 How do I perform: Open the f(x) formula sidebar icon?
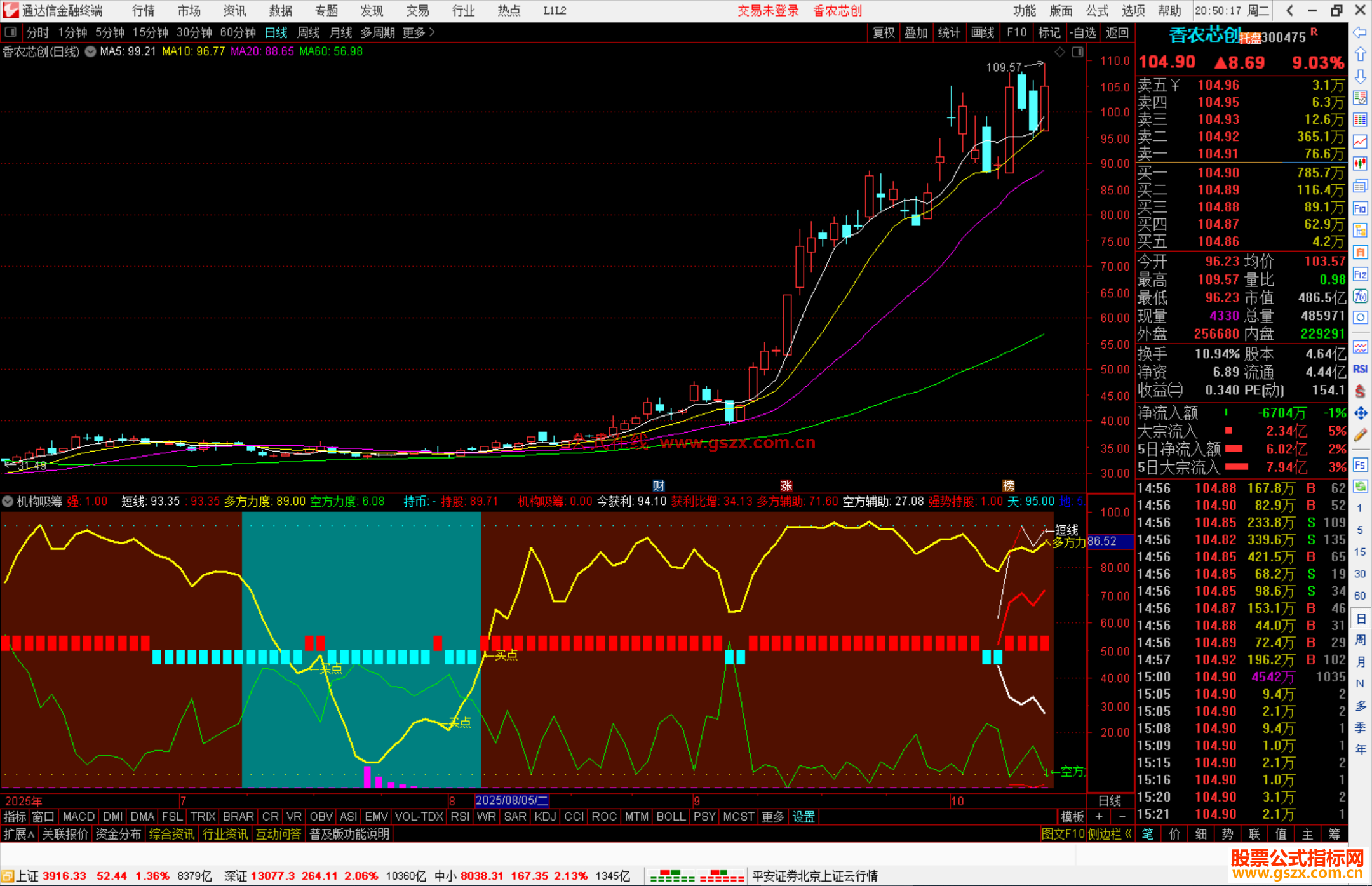1360,296
